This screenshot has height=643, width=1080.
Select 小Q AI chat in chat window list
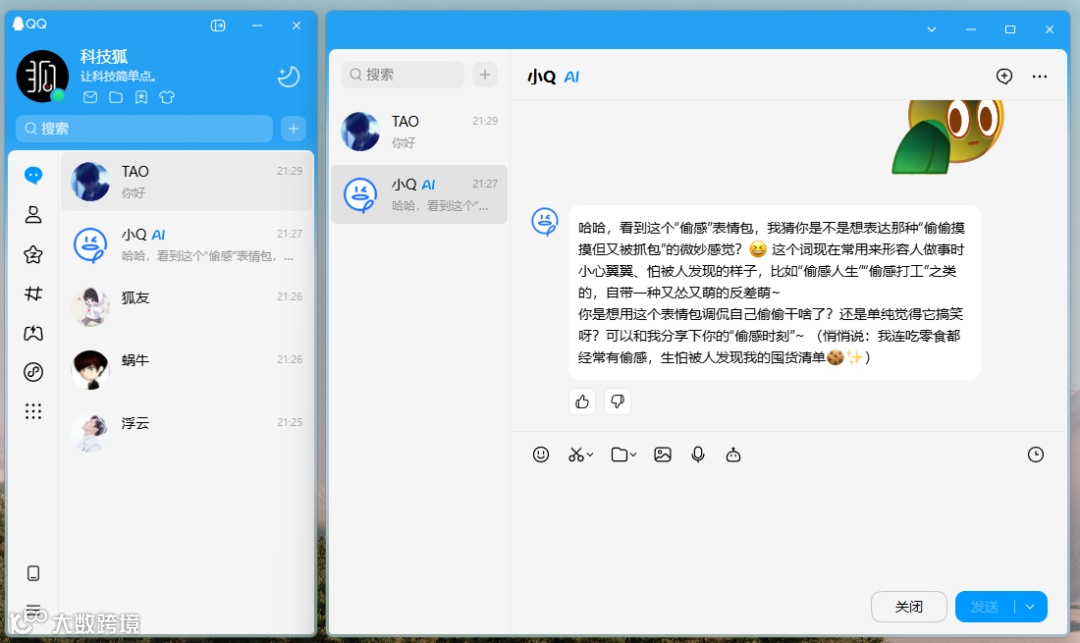419,194
